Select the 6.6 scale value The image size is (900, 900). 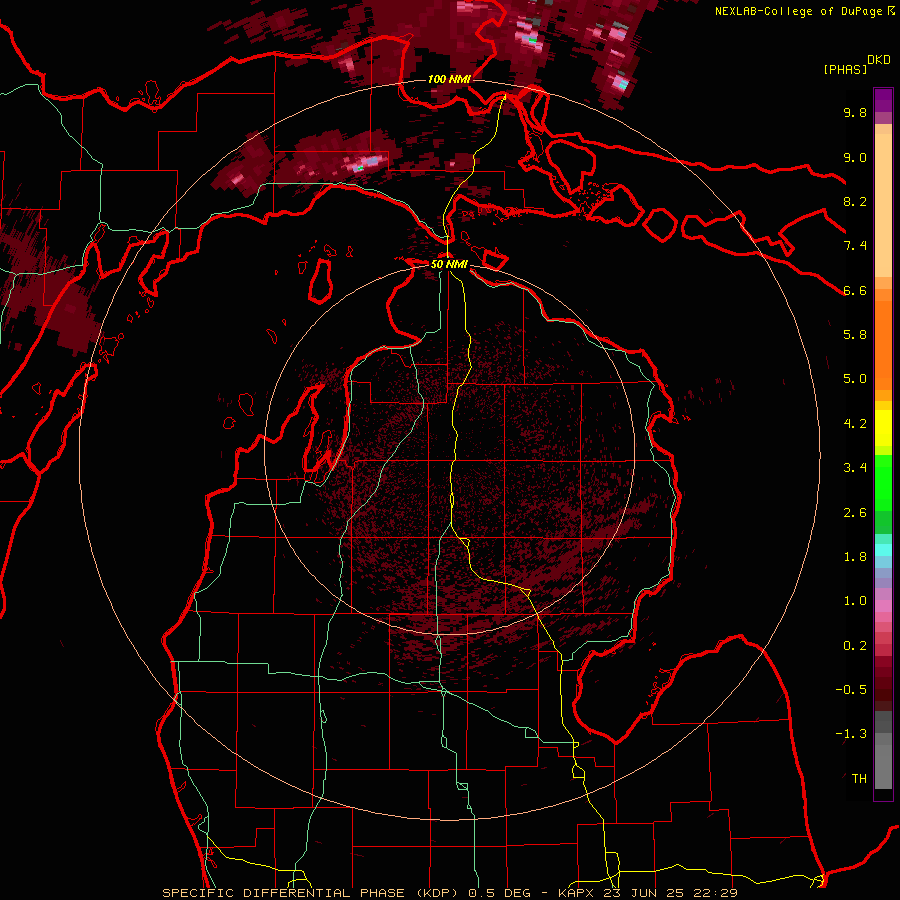[x=855, y=290]
